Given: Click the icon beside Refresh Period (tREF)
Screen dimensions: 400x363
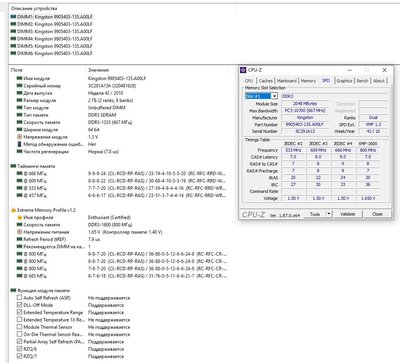Looking at the screenshot, I should coord(19,239).
